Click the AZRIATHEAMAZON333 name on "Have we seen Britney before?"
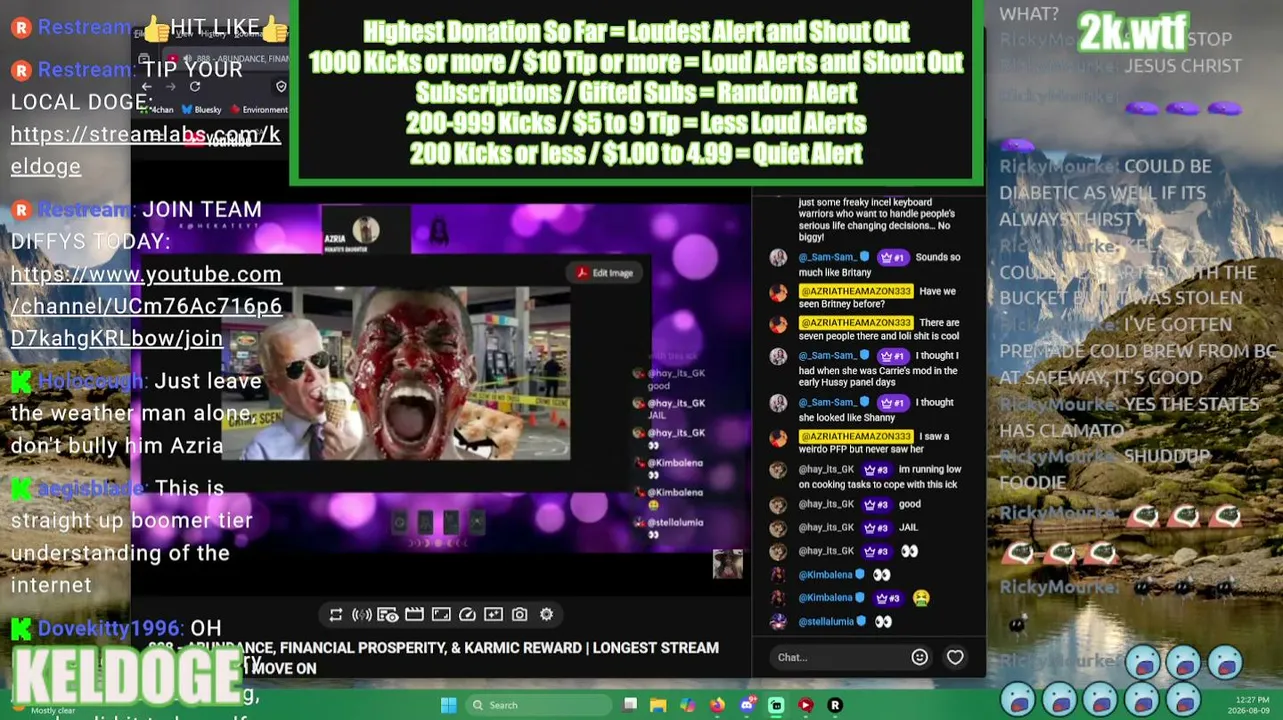 click(855, 292)
